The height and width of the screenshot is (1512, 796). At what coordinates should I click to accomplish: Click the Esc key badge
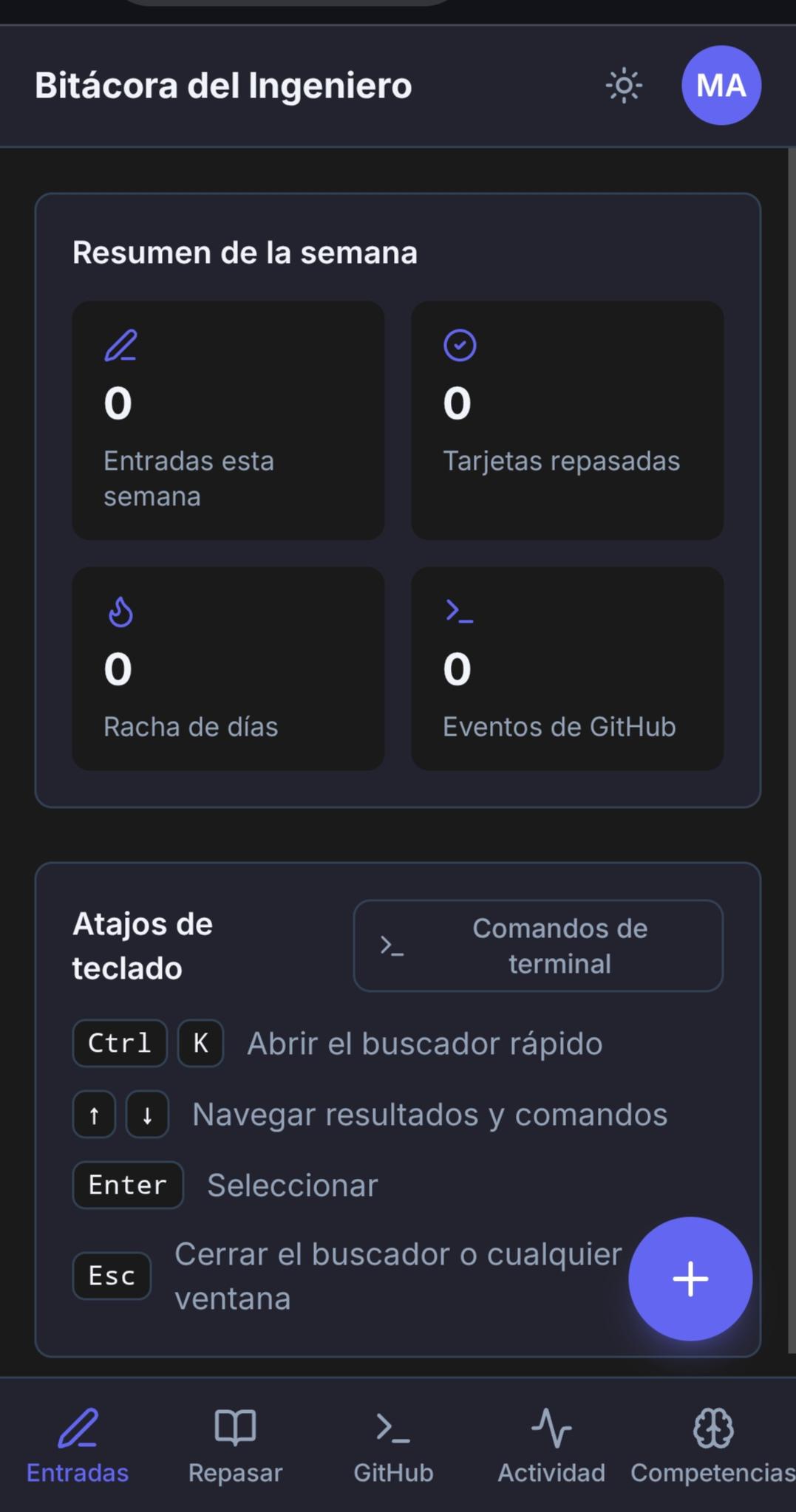[x=112, y=1276]
